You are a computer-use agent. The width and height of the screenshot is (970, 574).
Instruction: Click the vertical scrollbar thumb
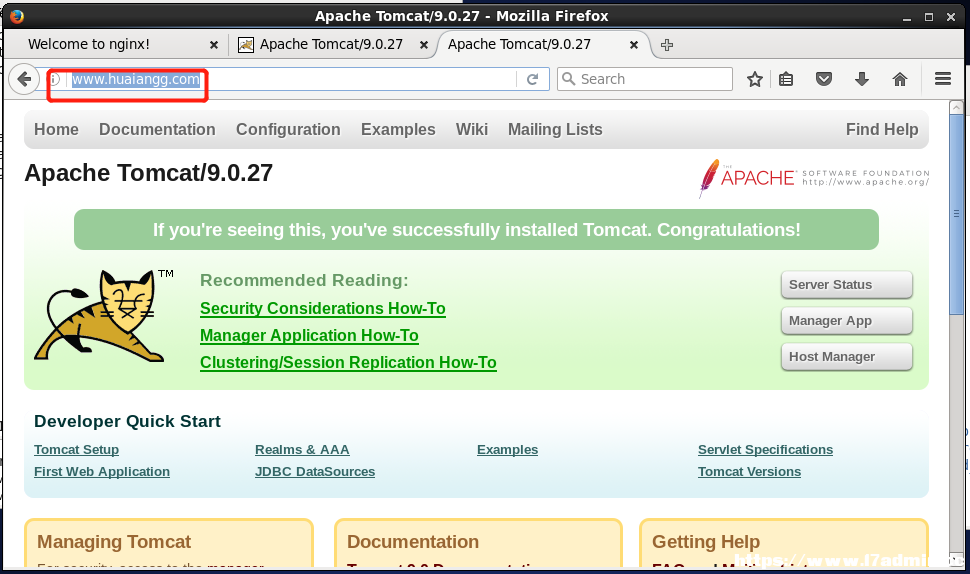tap(956, 215)
